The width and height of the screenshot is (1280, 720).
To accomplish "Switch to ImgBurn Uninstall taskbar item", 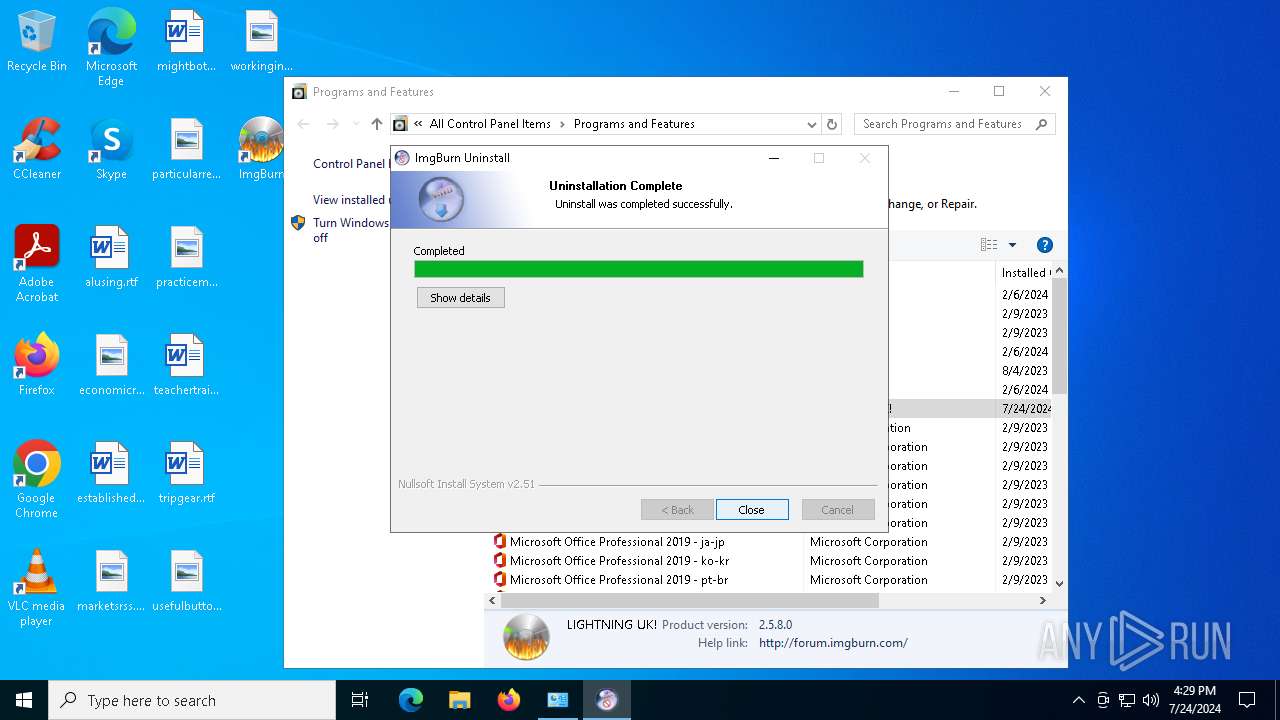I will click(607, 700).
